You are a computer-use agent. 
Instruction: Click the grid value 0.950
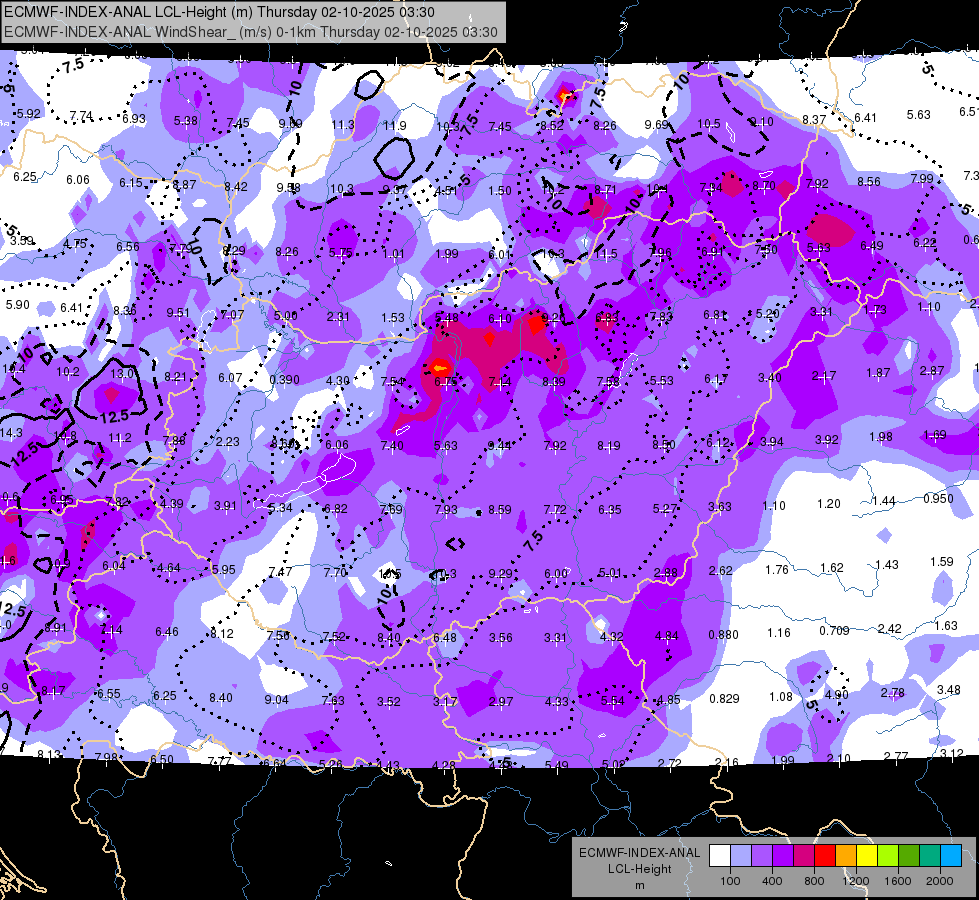pyautogui.click(x=938, y=498)
